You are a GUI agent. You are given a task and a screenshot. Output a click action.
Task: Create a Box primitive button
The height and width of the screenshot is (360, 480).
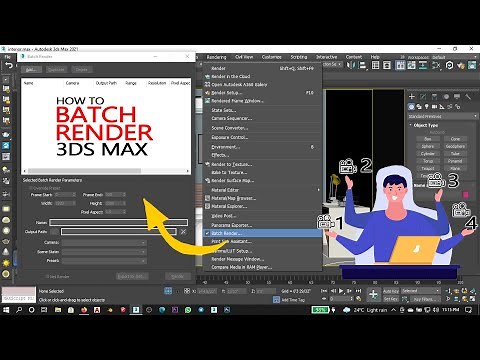pyautogui.click(x=428, y=139)
